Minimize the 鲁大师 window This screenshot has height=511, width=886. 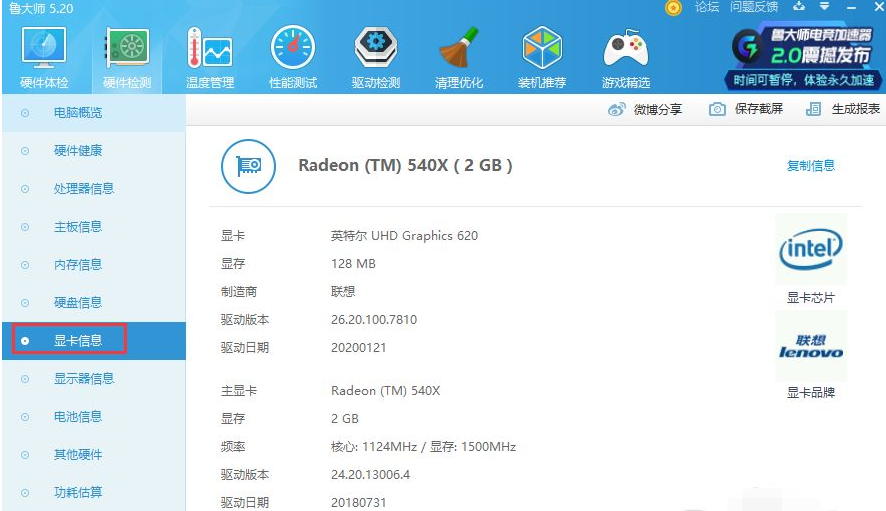click(x=852, y=7)
